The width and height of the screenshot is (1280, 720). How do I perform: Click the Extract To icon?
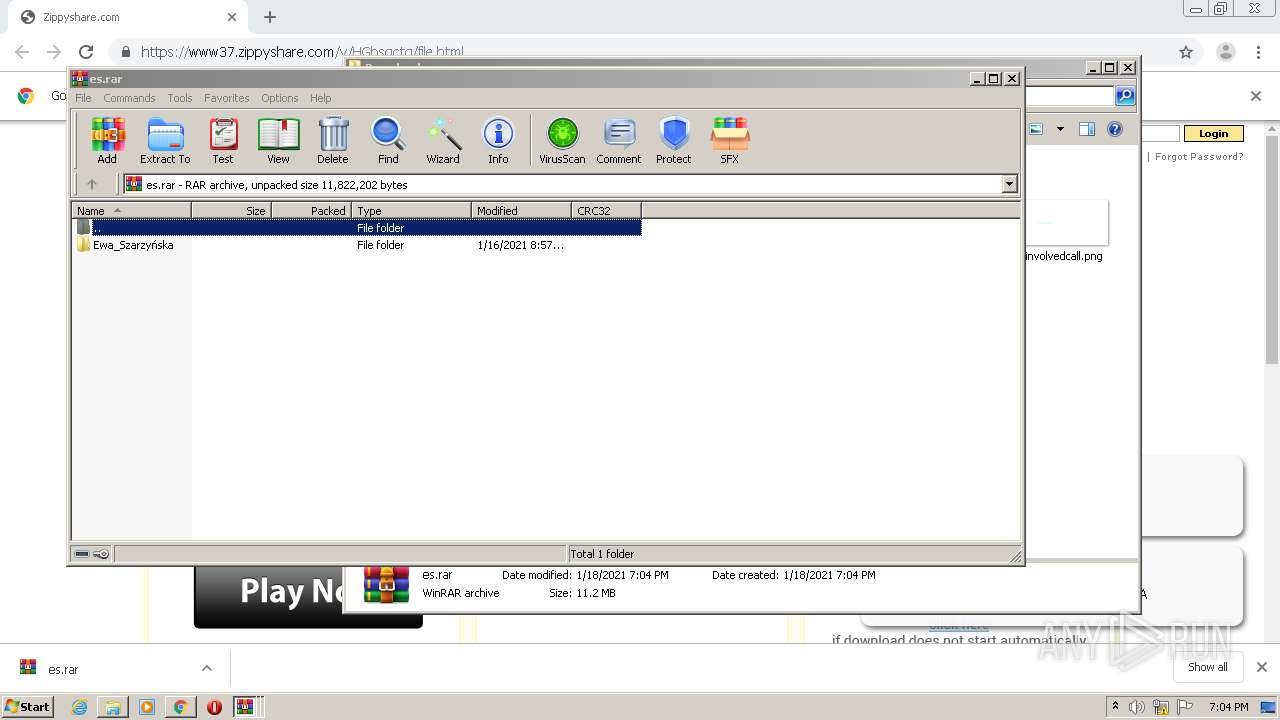[165, 140]
